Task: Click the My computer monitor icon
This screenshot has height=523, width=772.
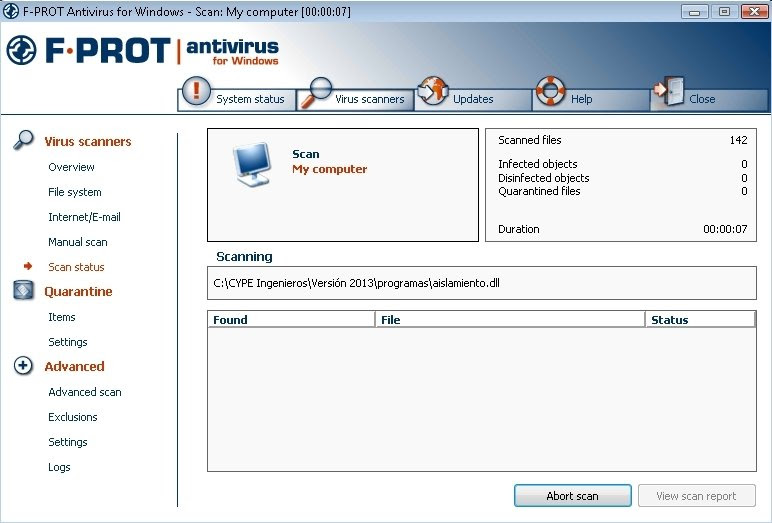Action: pyautogui.click(x=252, y=164)
